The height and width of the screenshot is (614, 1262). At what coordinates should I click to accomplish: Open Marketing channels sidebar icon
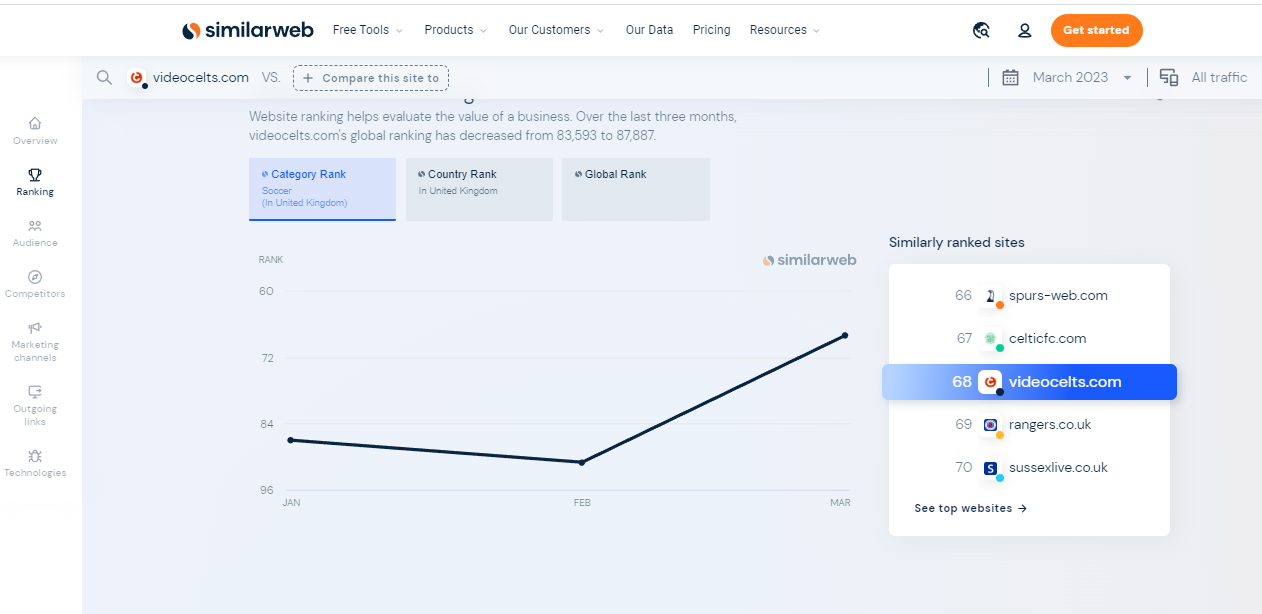[35, 329]
